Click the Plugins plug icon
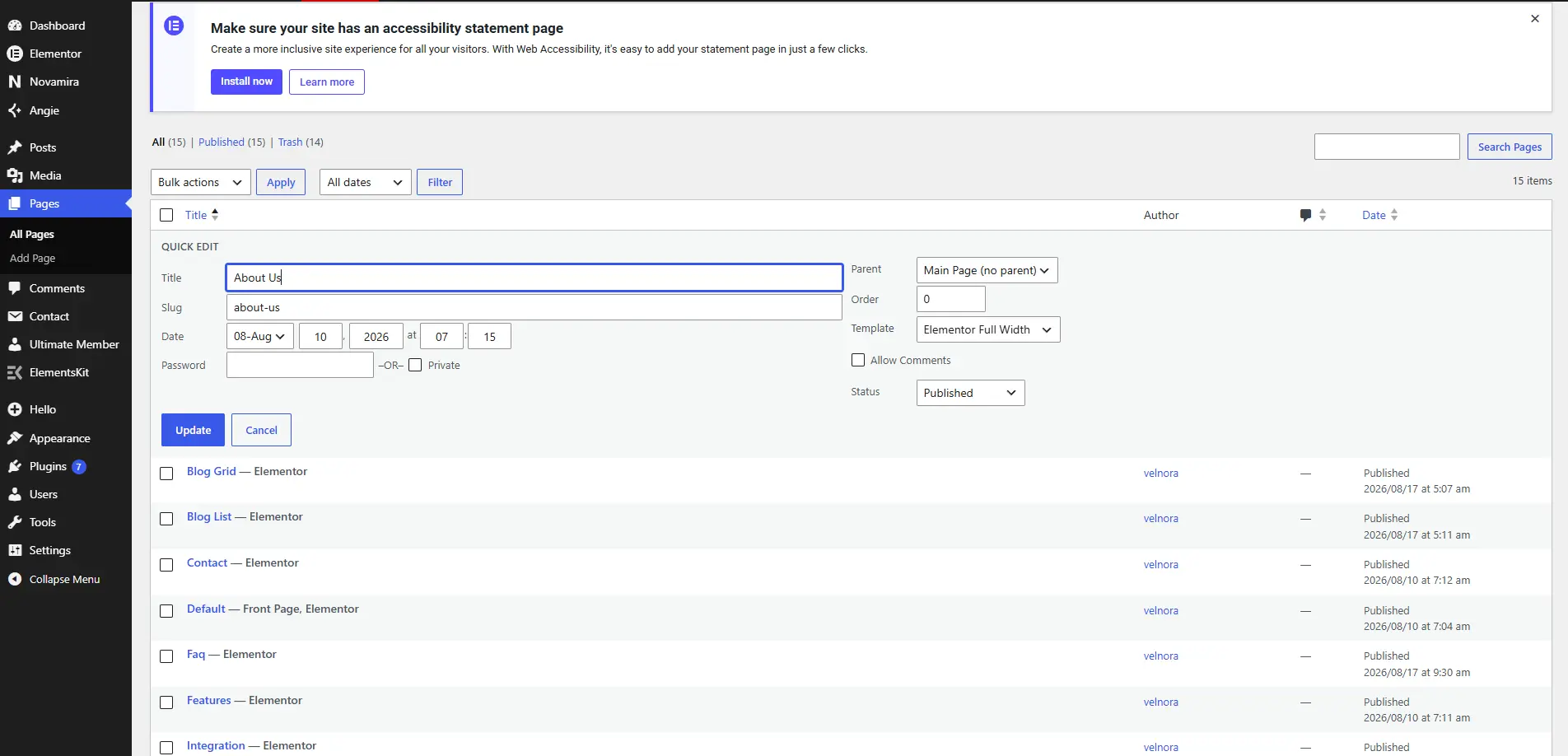 [15, 466]
